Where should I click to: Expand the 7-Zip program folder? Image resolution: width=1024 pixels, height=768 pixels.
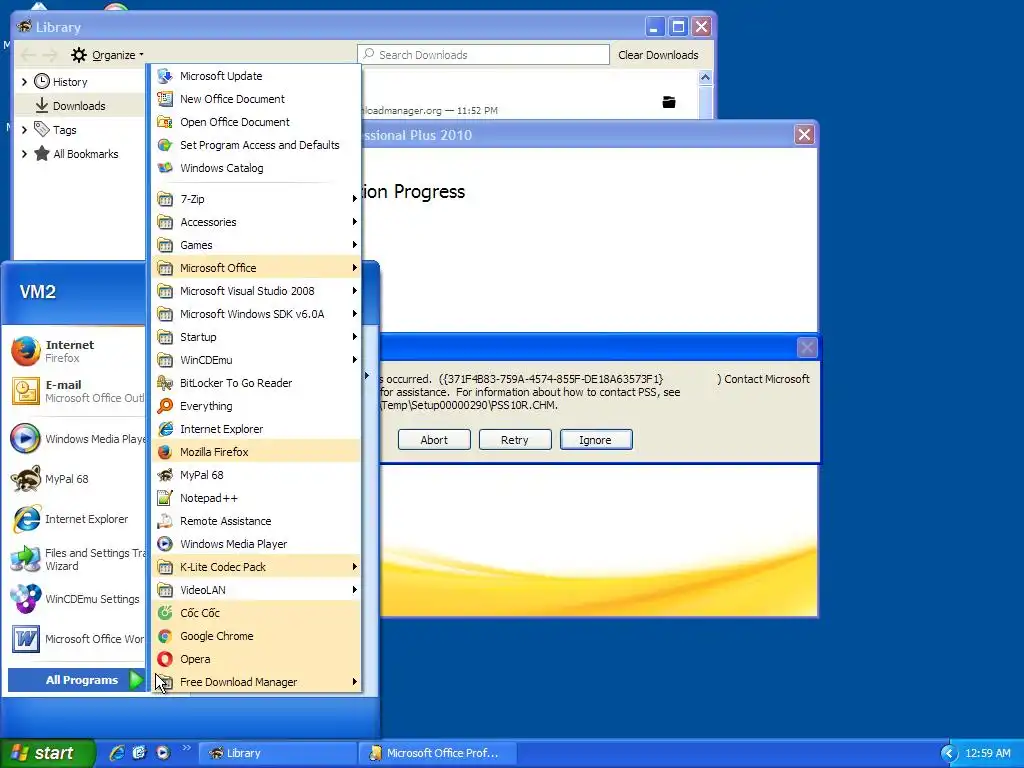pos(256,199)
